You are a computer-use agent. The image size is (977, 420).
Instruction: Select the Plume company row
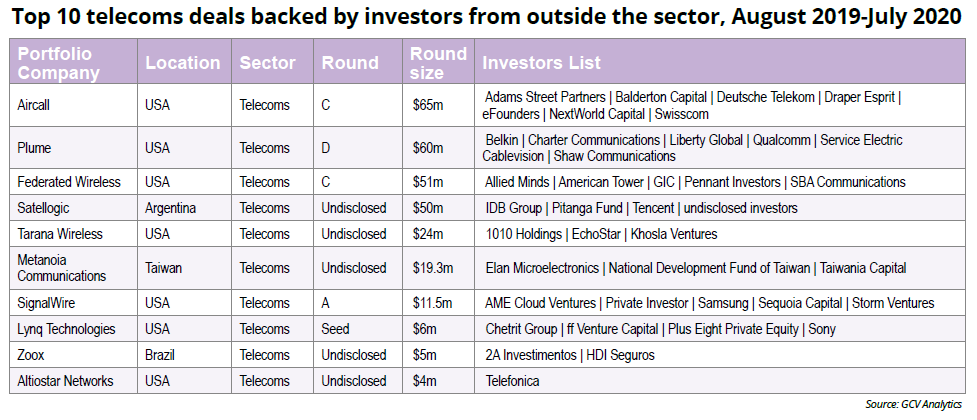pyautogui.click(x=37, y=148)
